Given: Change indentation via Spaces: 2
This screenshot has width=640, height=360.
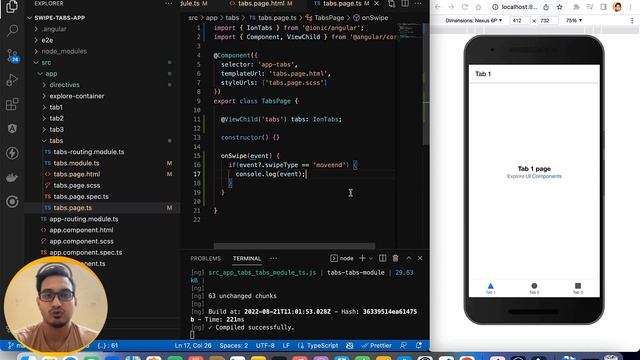Looking at the screenshot, I should 233,346.
